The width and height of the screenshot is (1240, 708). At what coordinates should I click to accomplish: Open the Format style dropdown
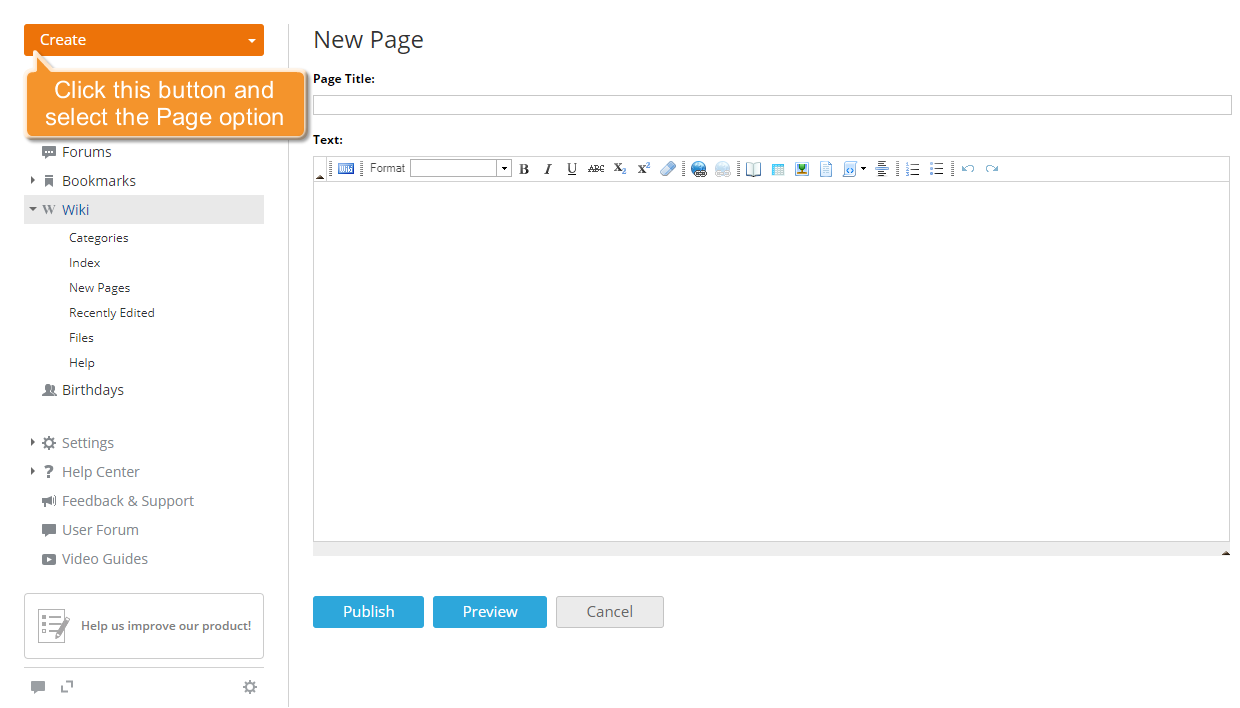point(504,169)
